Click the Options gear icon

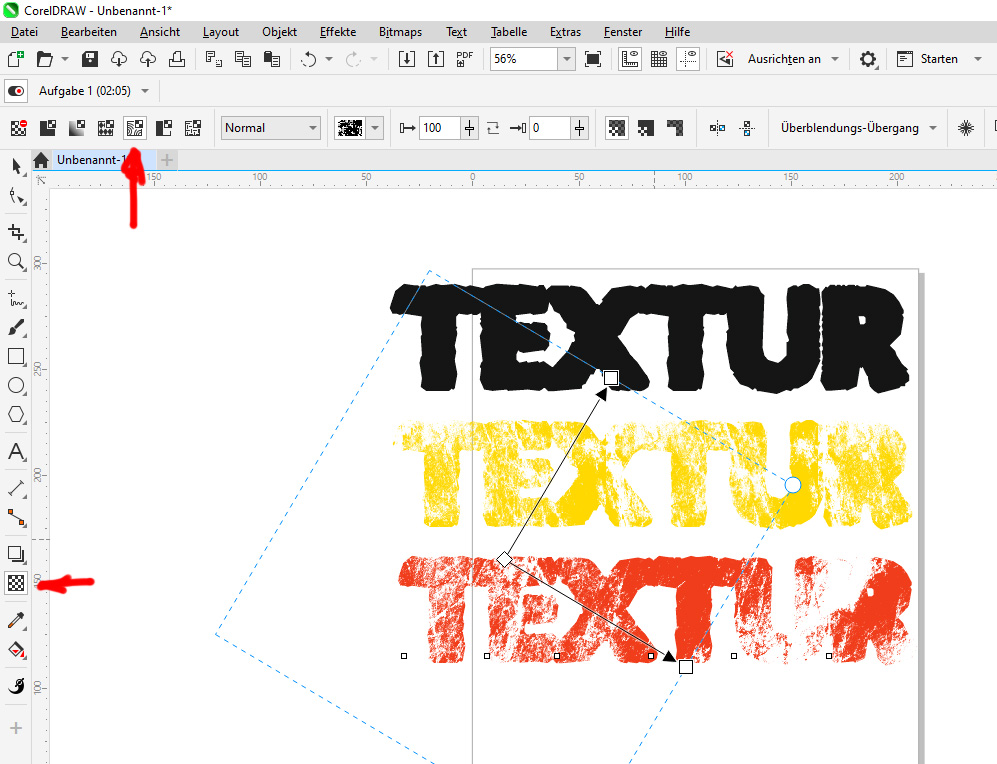pos(868,59)
